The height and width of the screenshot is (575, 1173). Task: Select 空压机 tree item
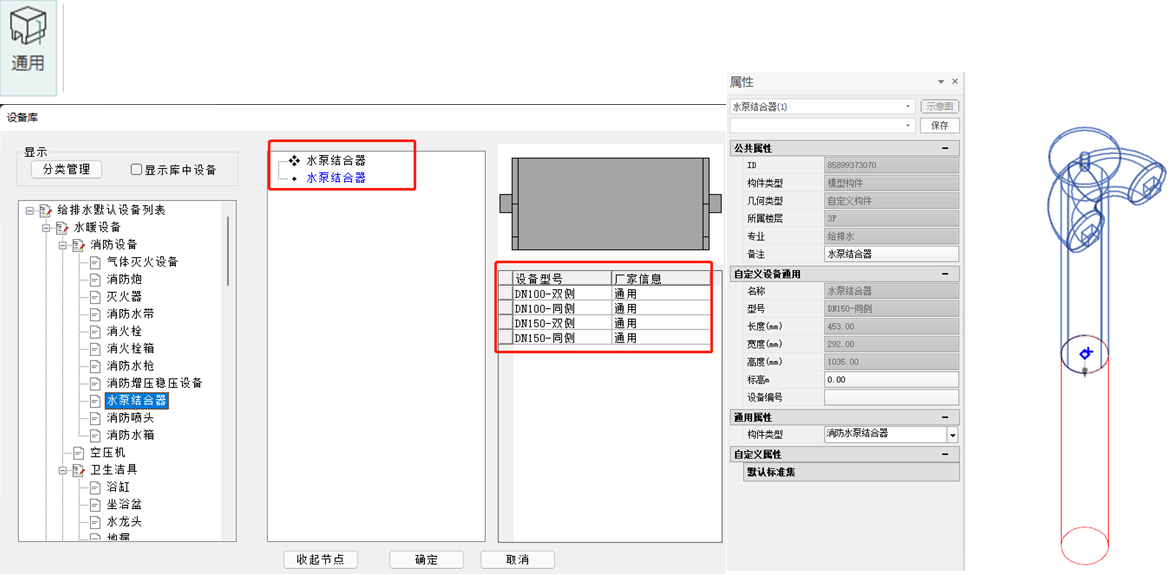coord(107,453)
